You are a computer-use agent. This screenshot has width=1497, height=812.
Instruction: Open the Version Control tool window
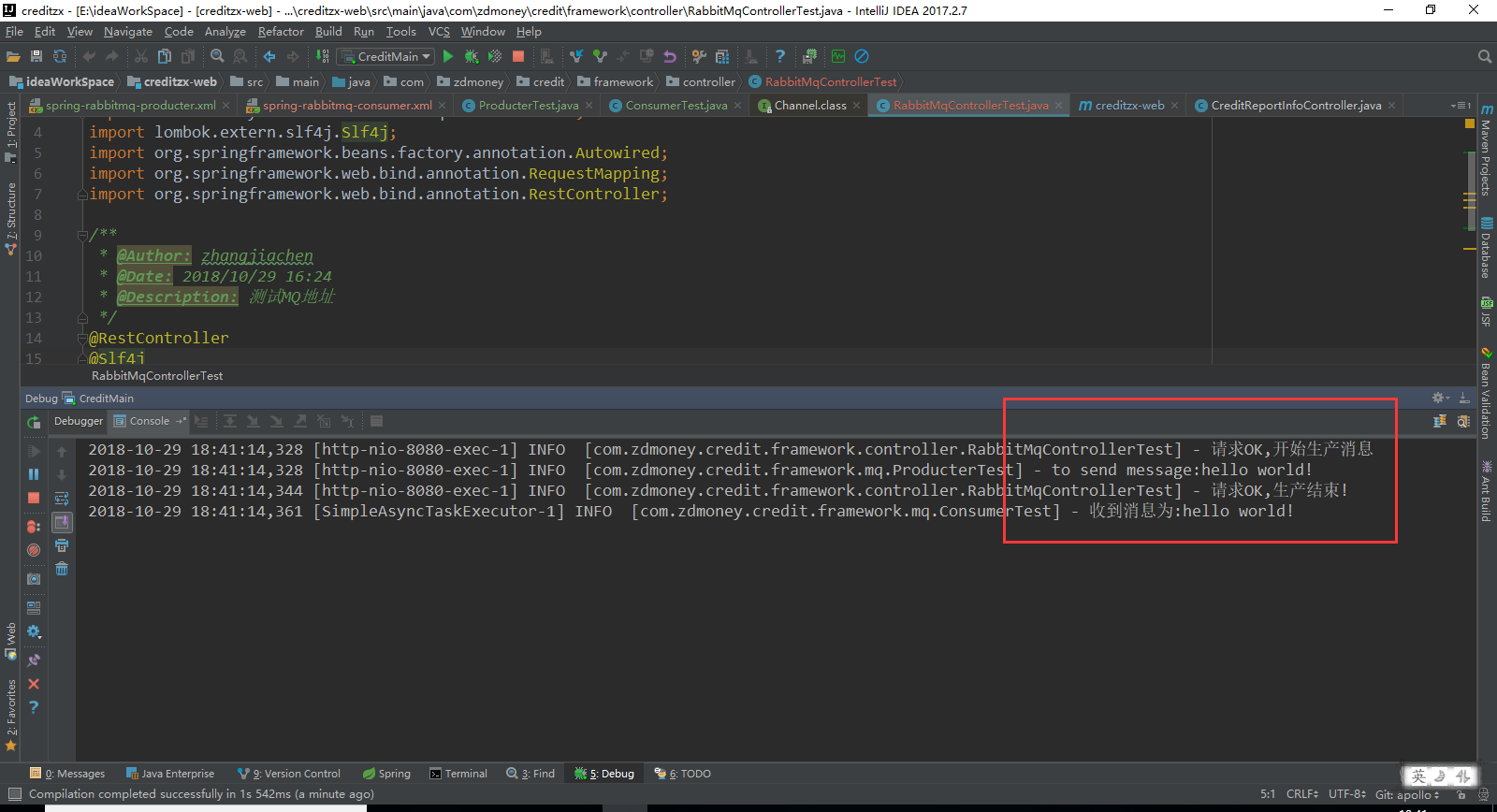coord(289,774)
